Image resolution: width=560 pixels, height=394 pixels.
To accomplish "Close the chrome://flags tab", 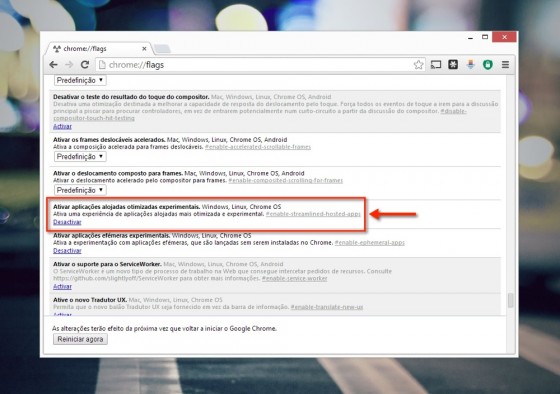I will coord(144,49).
